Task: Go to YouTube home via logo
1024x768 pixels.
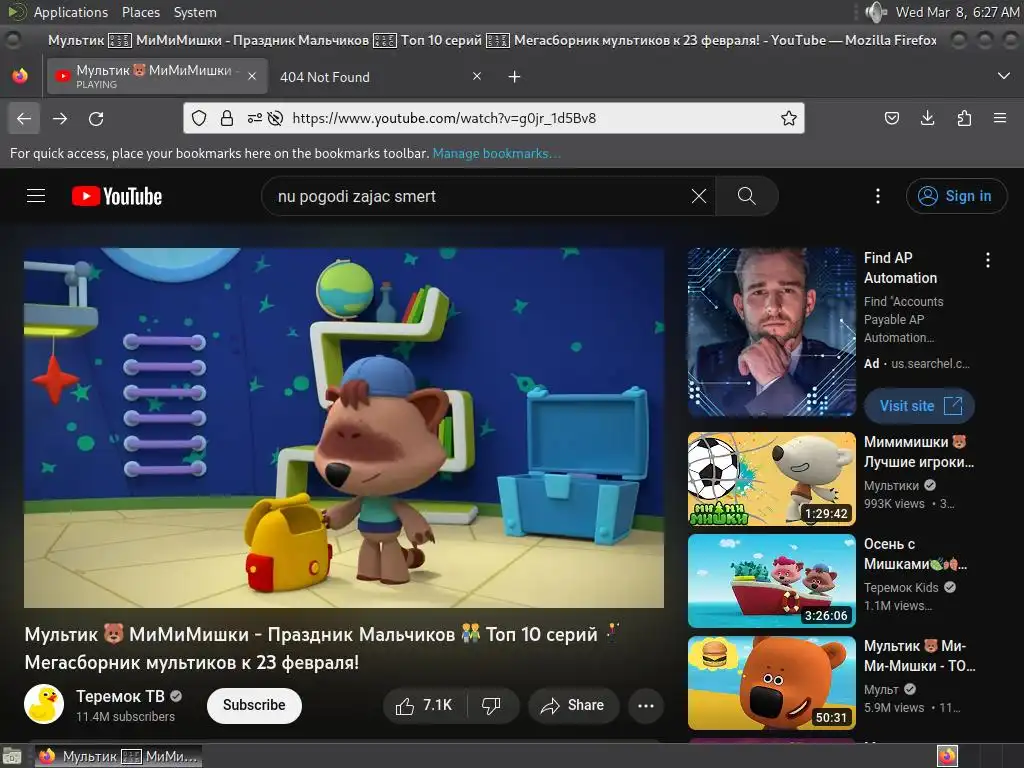Action: click(x=117, y=196)
